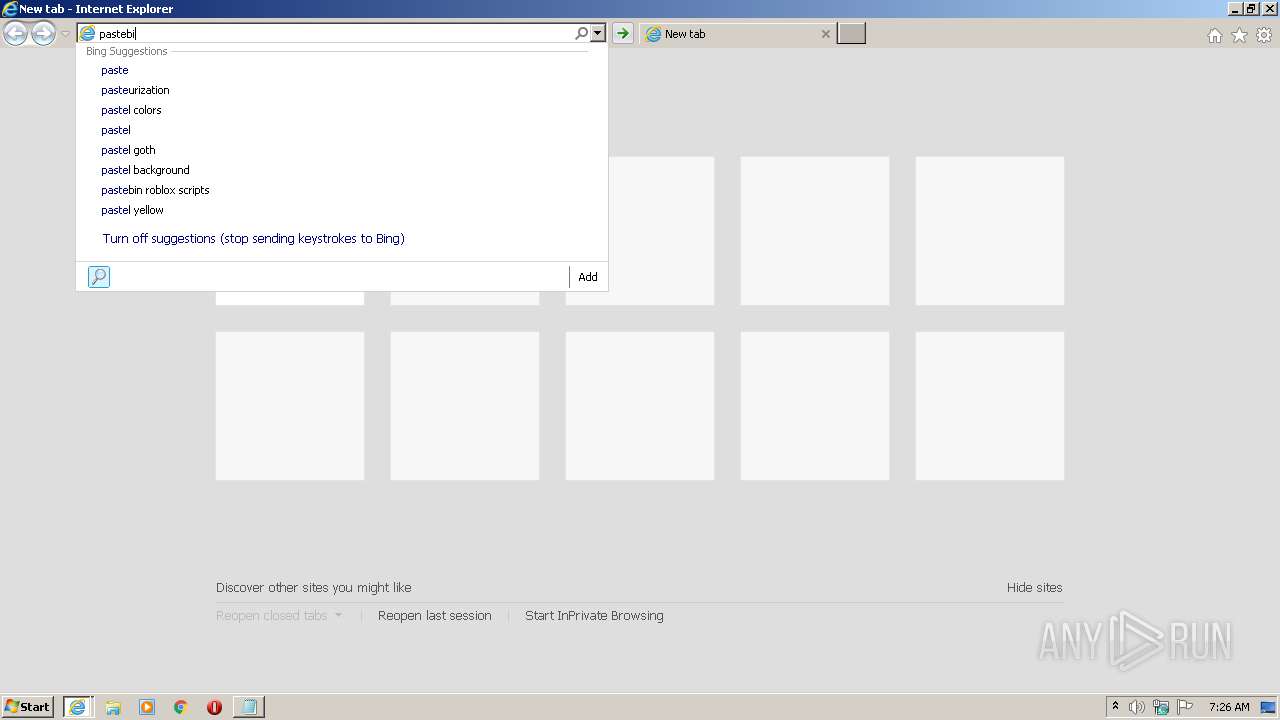Click 'Reopen last session' link
Viewport: 1280px width, 720px height.
[x=435, y=616]
